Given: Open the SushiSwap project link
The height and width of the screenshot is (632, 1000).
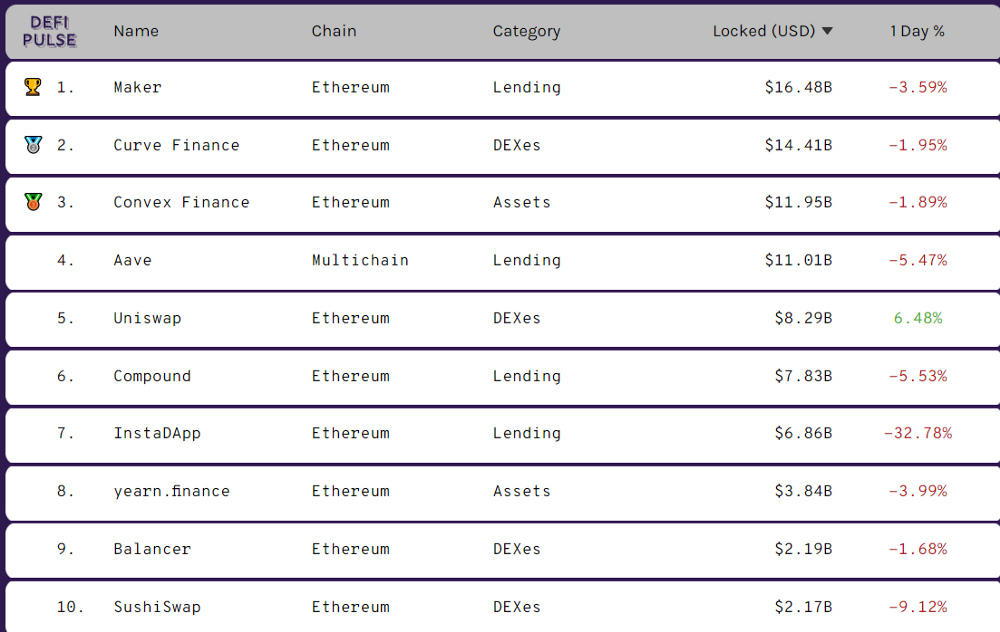Looking at the screenshot, I should pos(157,607).
